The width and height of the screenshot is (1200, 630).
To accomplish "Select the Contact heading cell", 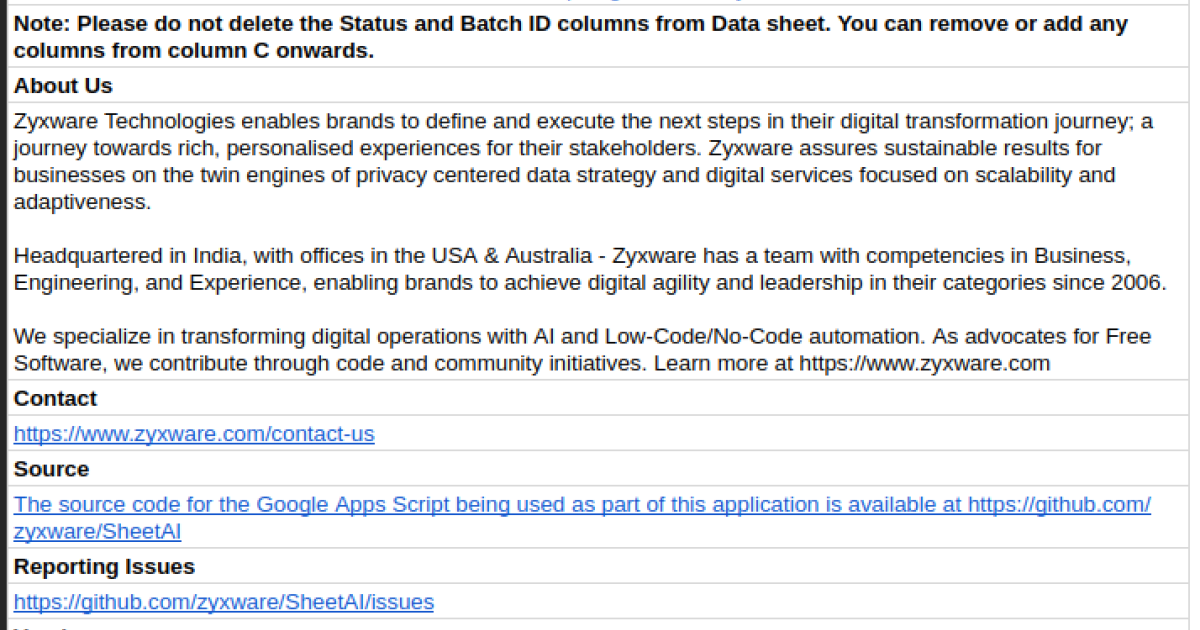I will coord(55,398).
